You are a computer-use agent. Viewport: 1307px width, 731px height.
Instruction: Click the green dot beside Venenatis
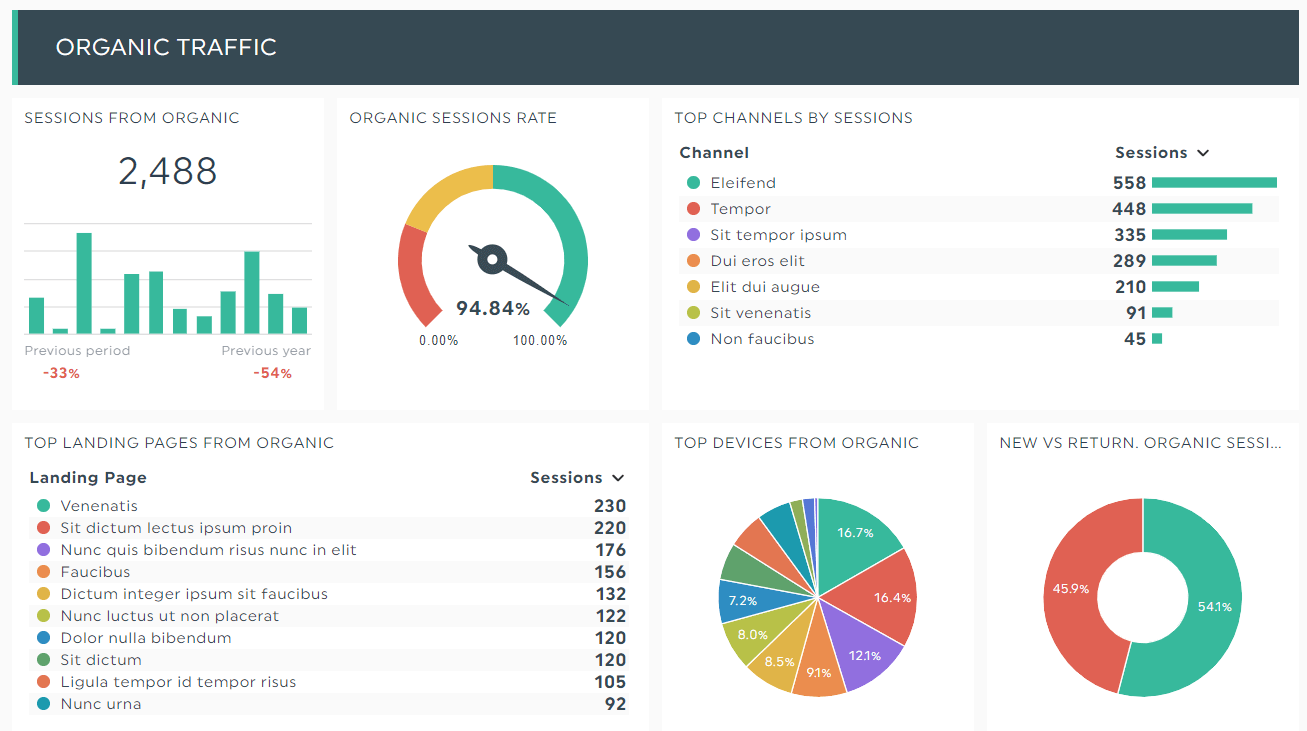click(43, 506)
